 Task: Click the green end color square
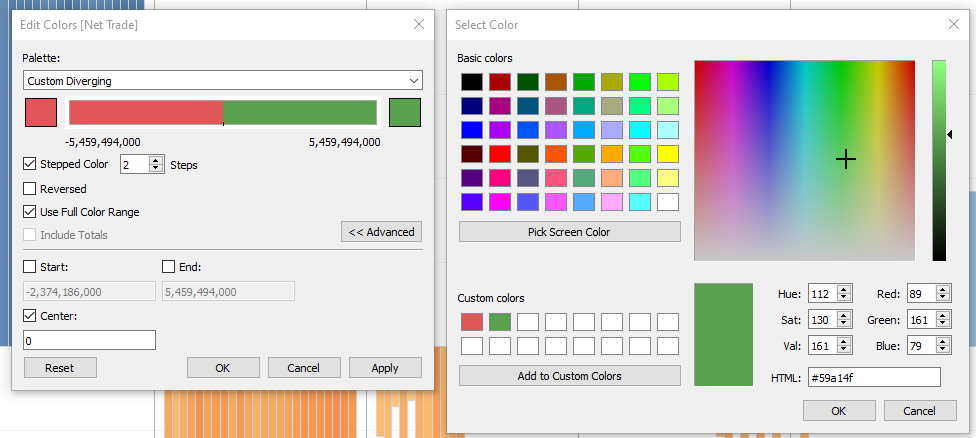pyautogui.click(x=405, y=113)
